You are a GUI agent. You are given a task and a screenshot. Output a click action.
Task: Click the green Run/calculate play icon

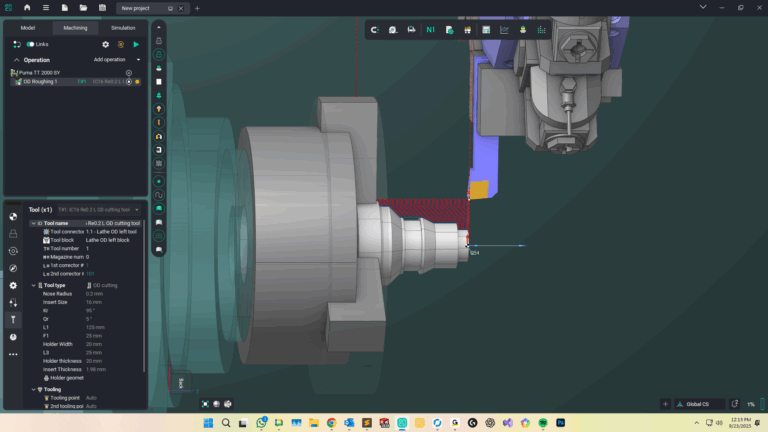pos(136,44)
